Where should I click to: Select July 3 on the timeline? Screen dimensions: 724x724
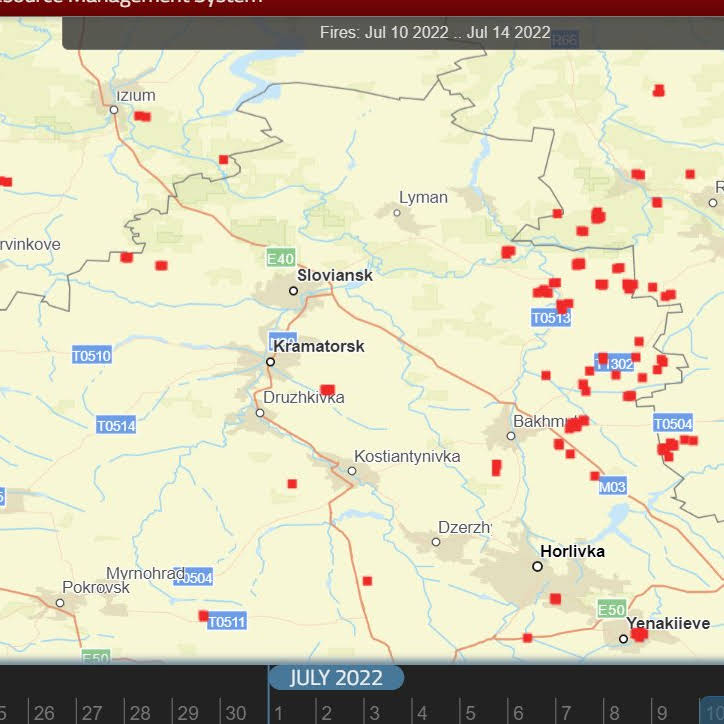(374, 712)
